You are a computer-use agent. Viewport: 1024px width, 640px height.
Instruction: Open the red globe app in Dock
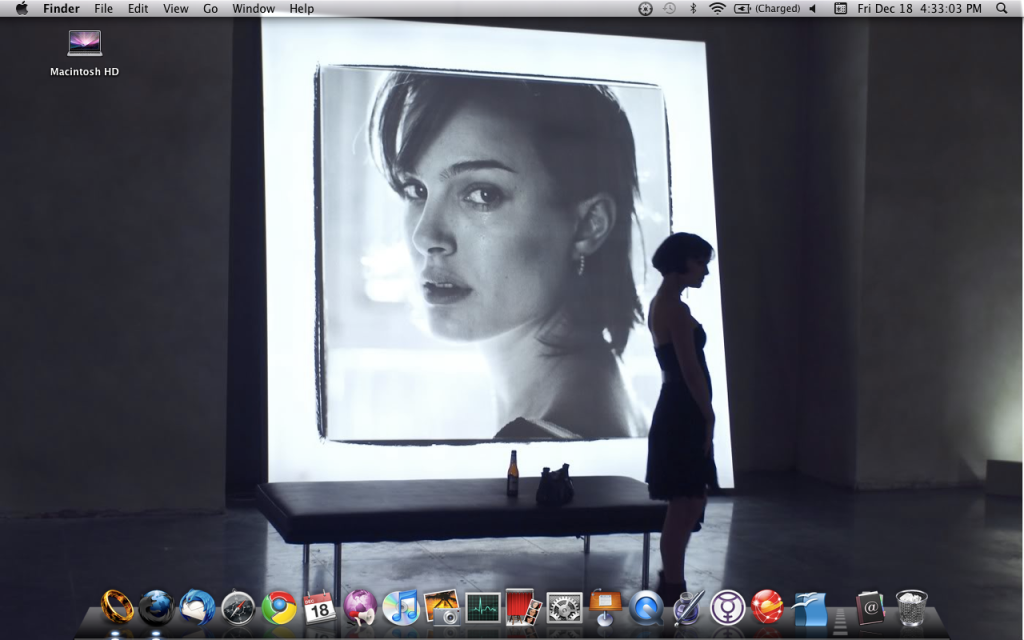point(767,607)
